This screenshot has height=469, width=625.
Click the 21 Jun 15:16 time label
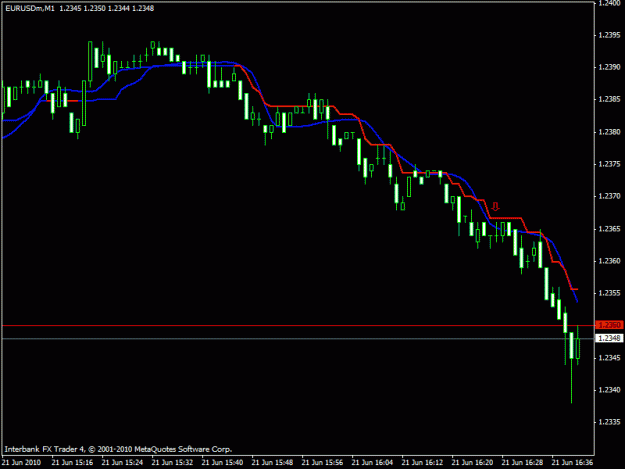coord(73,462)
